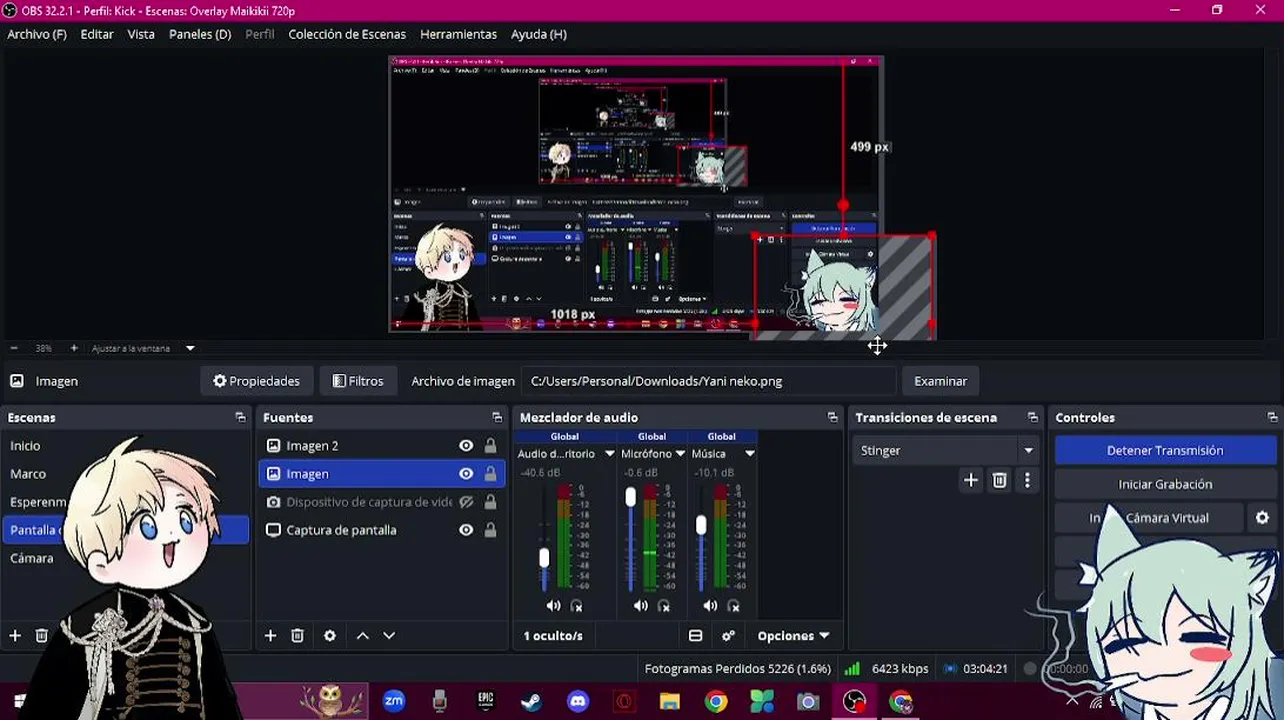Adjust the Micrófono volume slider

[x=630, y=498]
